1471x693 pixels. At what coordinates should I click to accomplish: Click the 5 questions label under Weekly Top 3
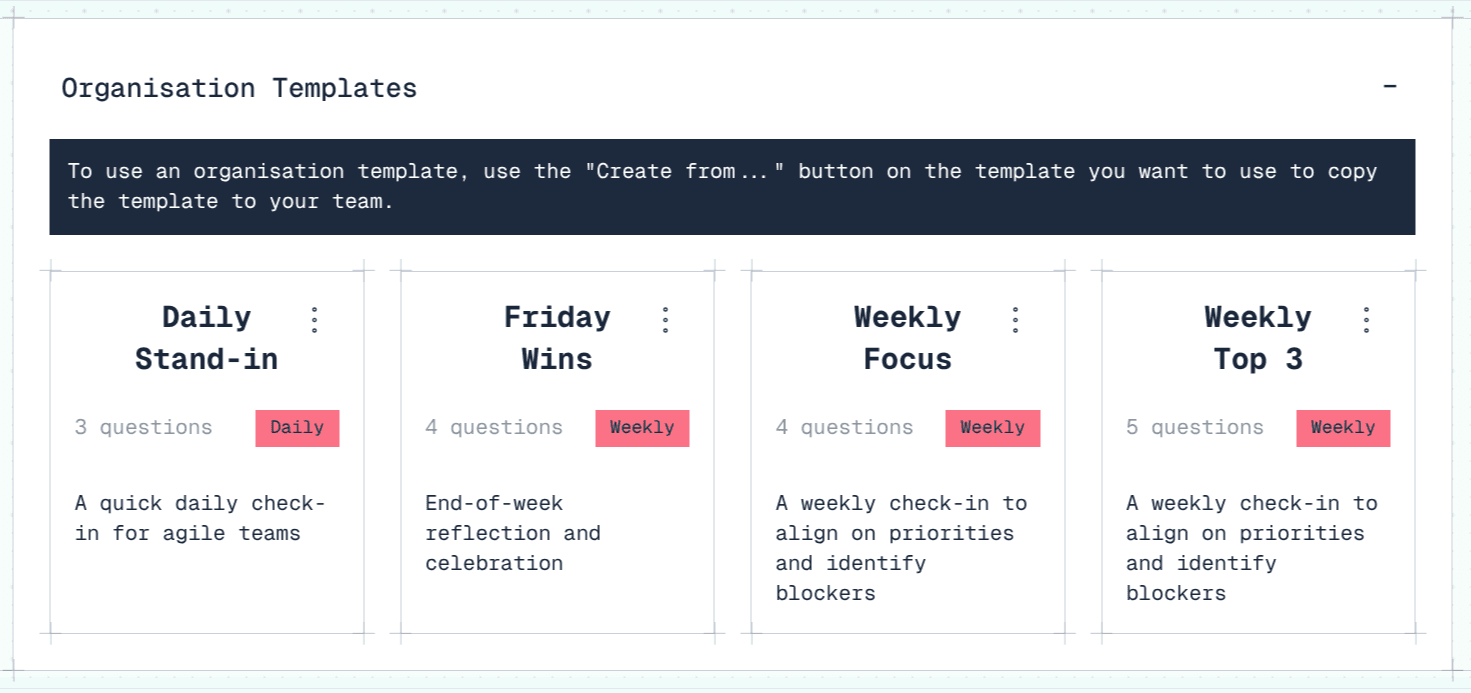click(x=1195, y=428)
